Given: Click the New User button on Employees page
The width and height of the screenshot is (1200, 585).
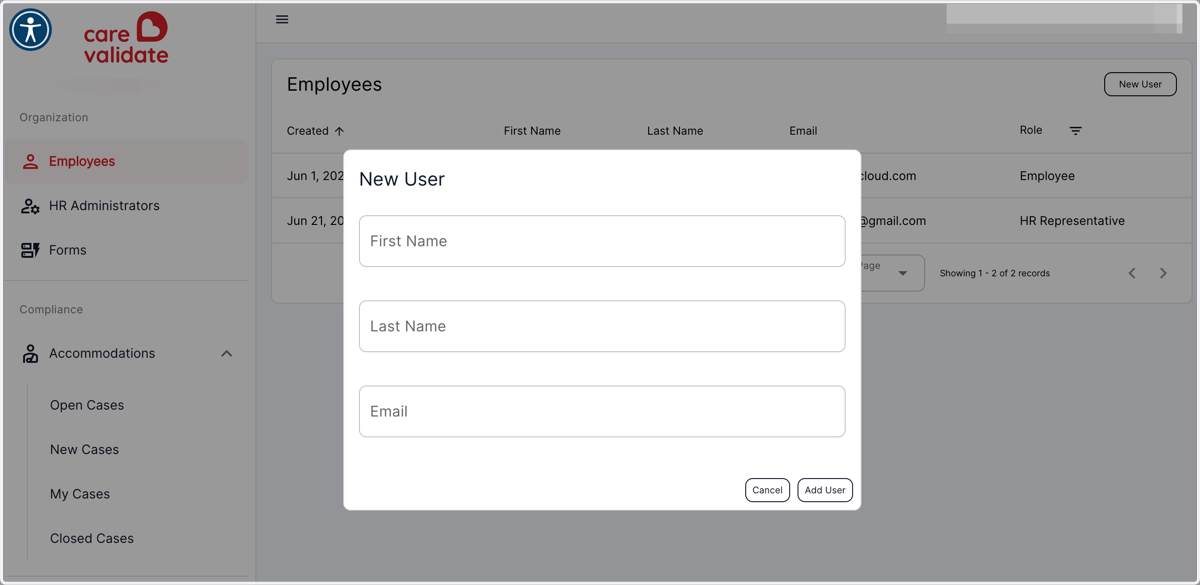Looking at the screenshot, I should click(x=1140, y=84).
